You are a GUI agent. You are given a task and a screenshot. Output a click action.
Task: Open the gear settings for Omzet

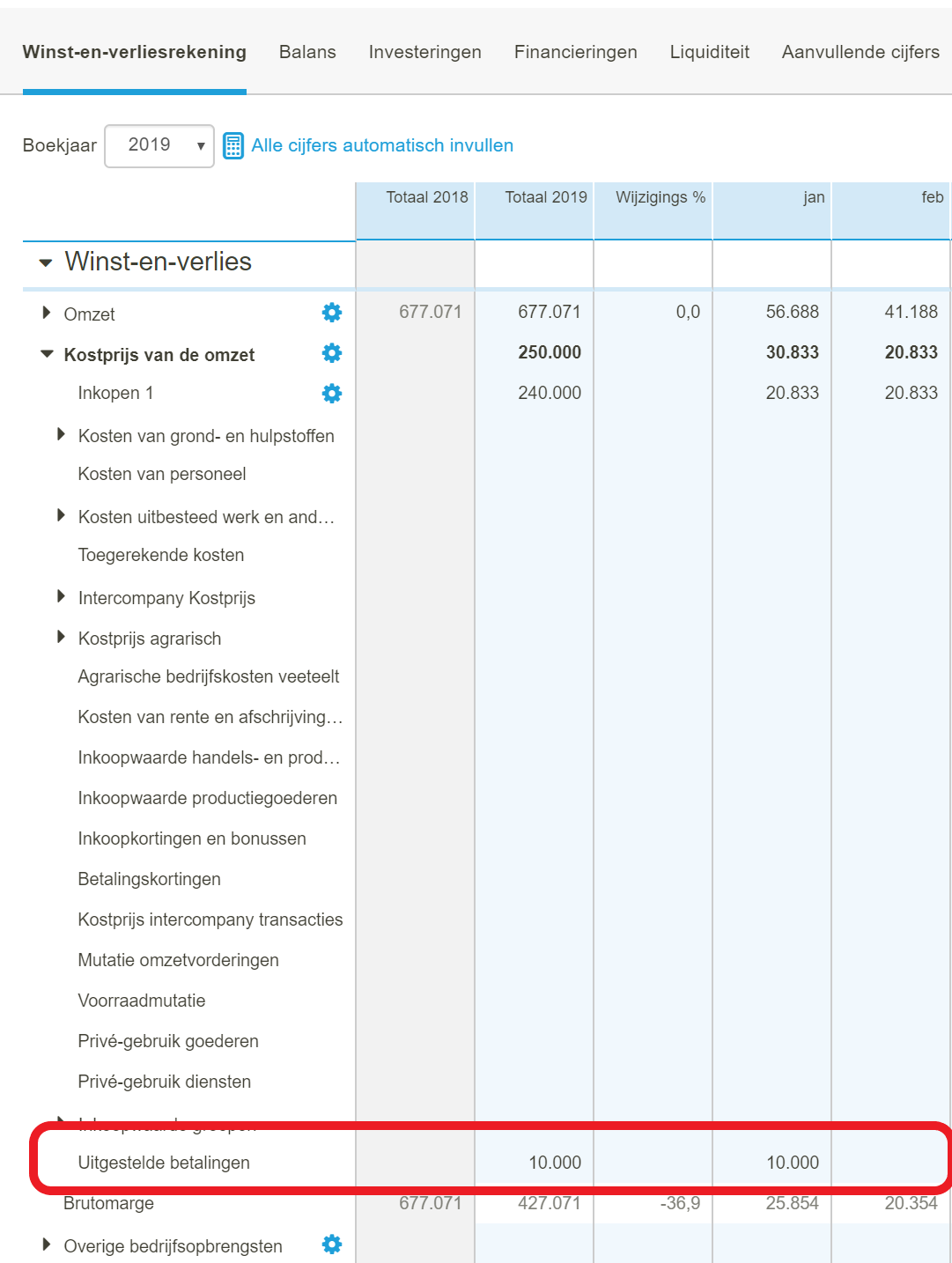point(332,313)
